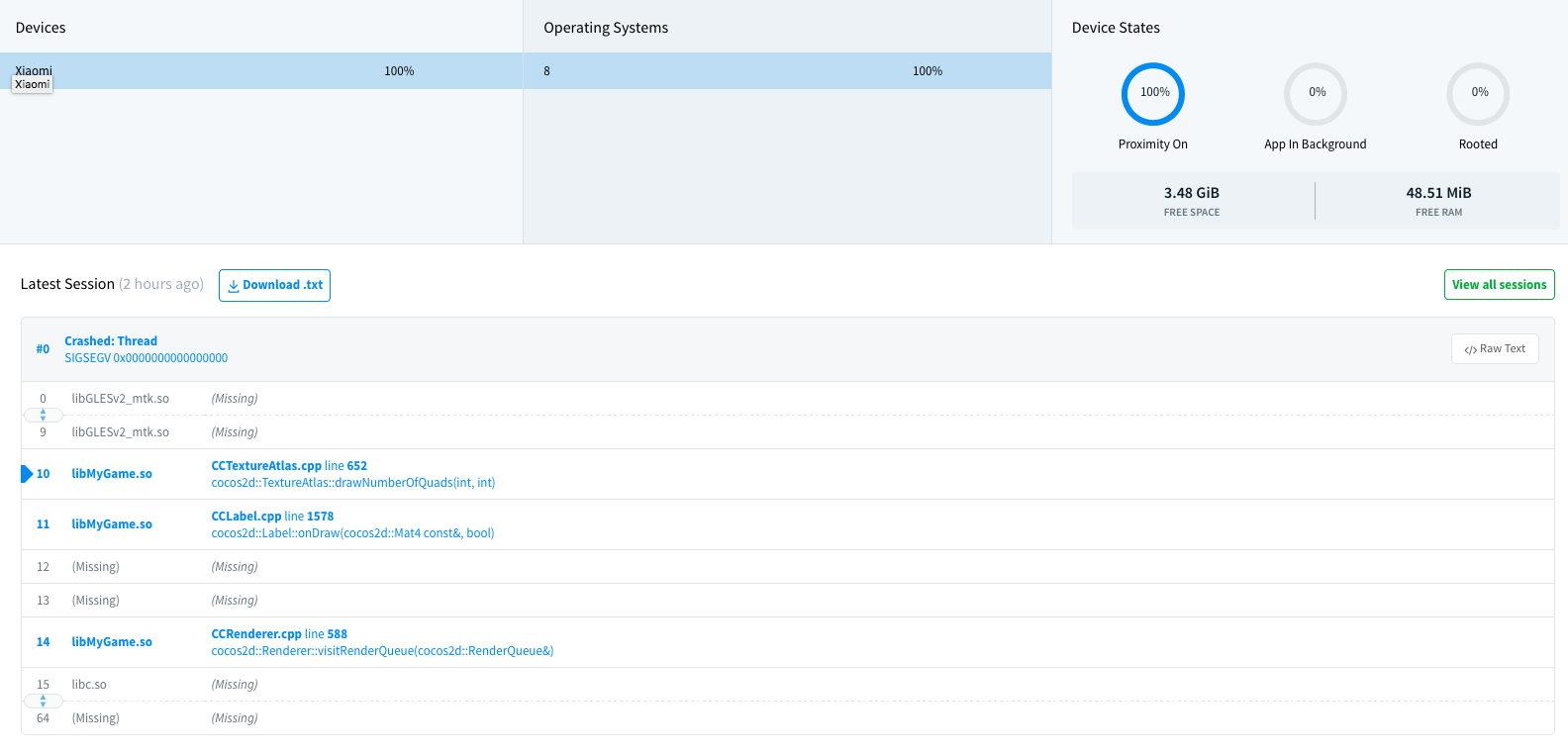
Task: Click cocos2d::TextureAtlas::drawNumberOfQuads function name
Action: pos(353,483)
